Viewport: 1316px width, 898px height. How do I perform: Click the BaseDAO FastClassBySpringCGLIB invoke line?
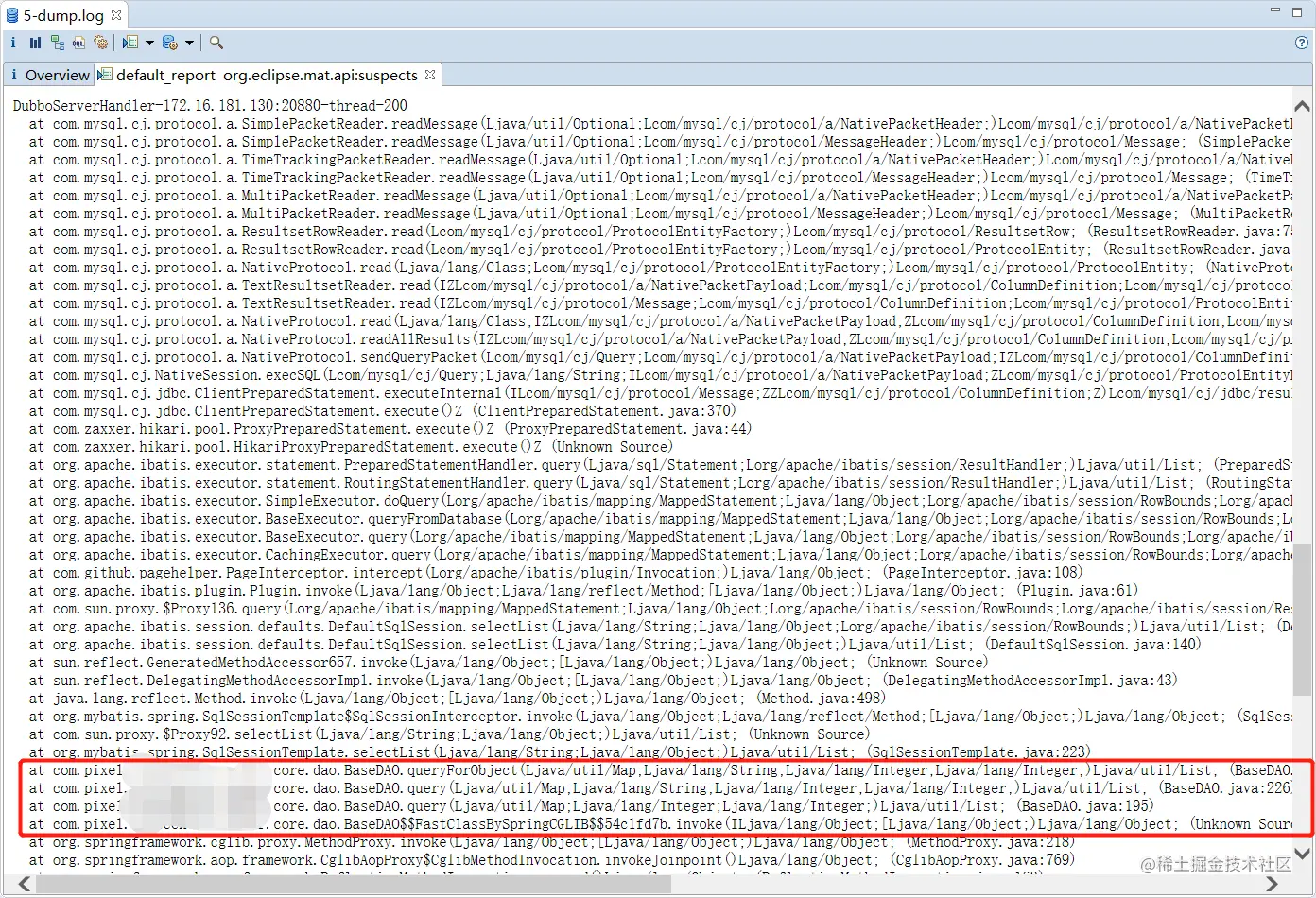[x=660, y=823]
